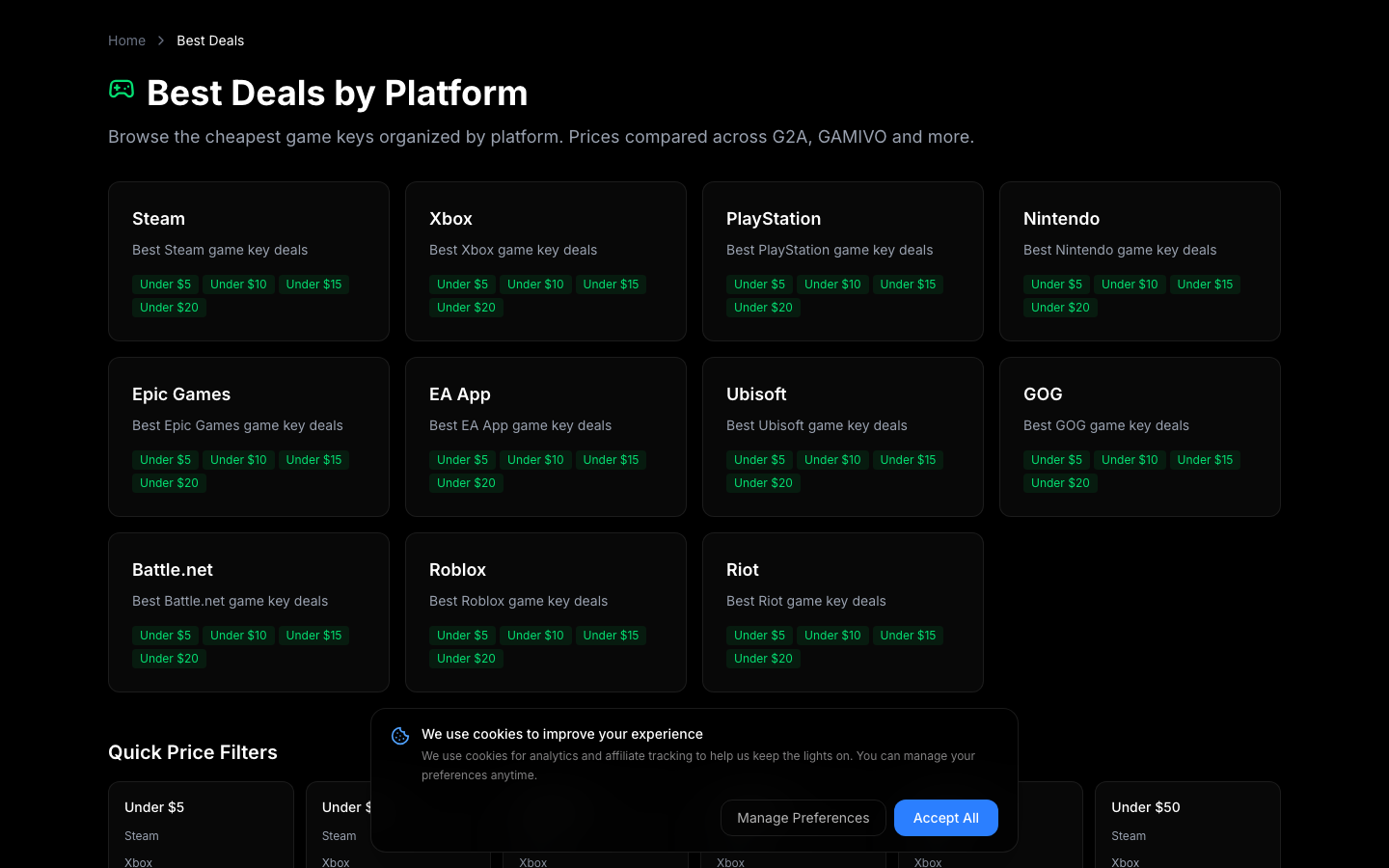Click the Best Riot game key deals description

click(x=806, y=601)
